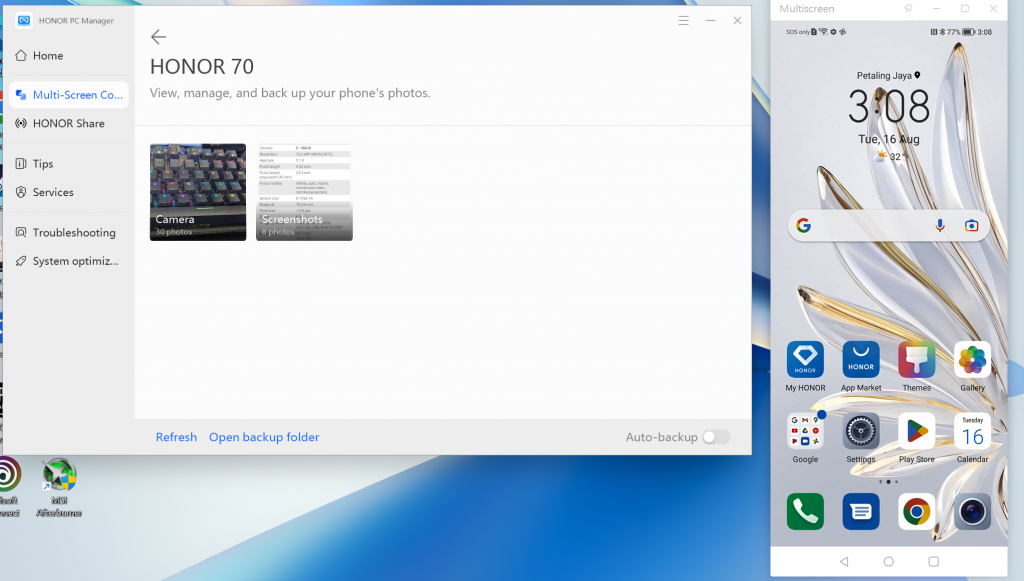Toggle the Auto-backup switch
The height and width of the screenshot is (581, 1024).
[715, 437]
